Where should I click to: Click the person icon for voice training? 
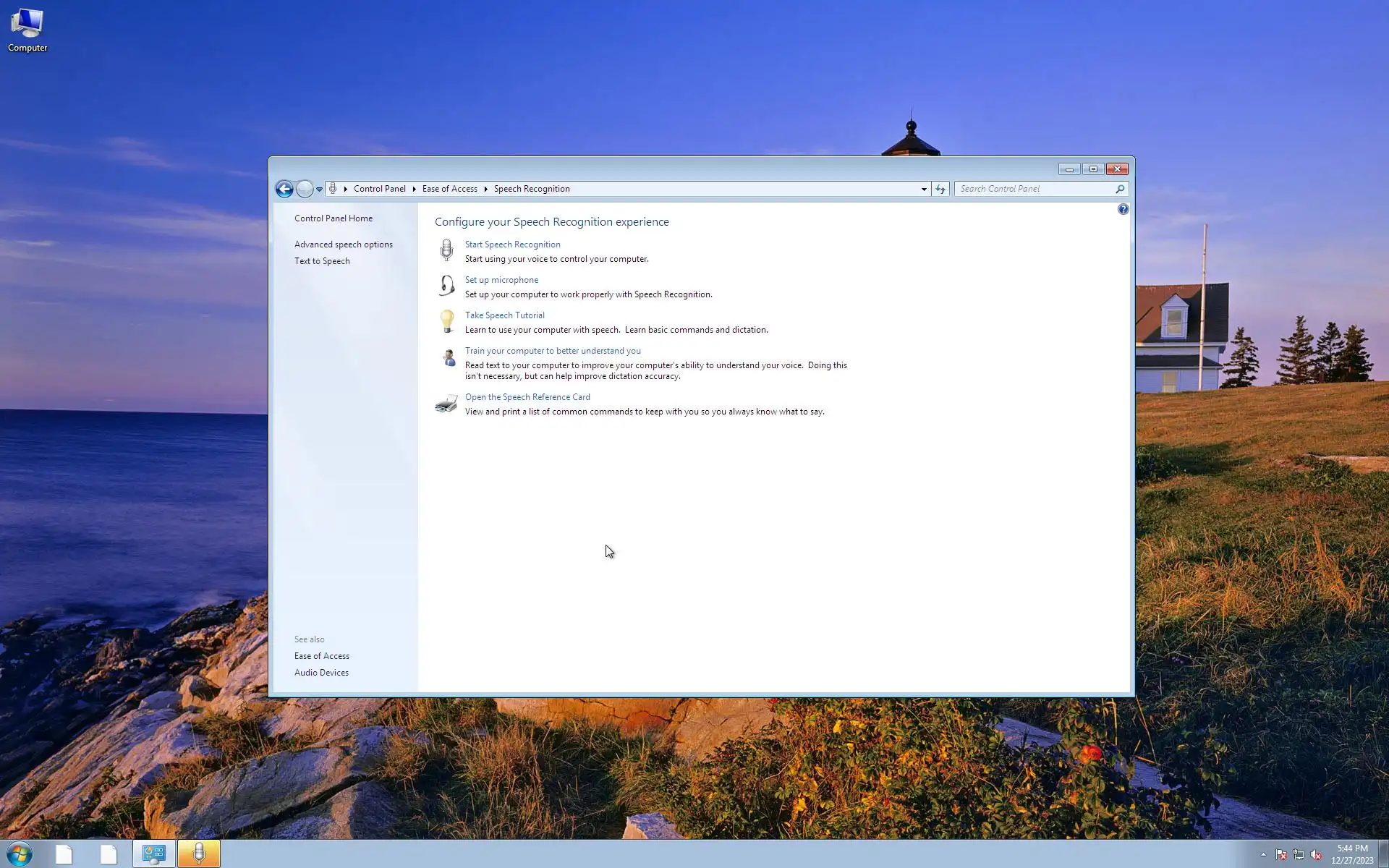449,357
